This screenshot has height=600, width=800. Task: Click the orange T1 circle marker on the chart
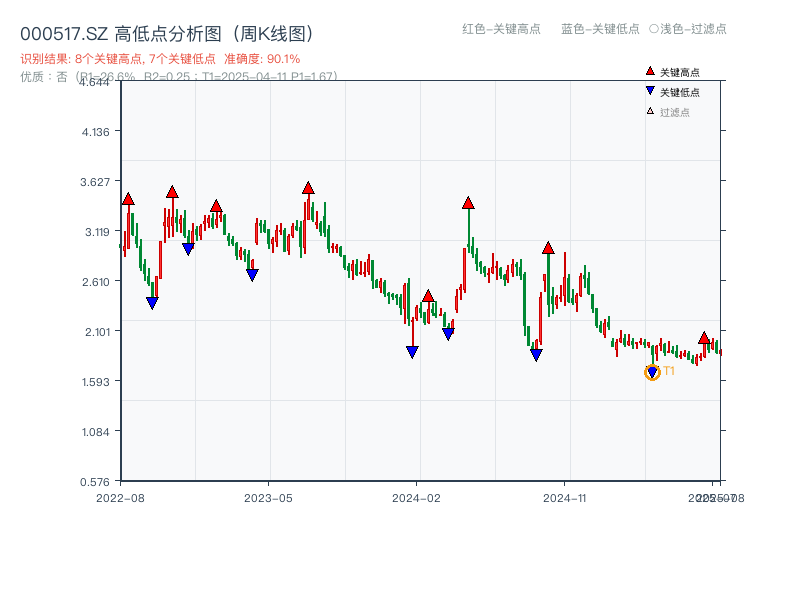click(652, 373)
